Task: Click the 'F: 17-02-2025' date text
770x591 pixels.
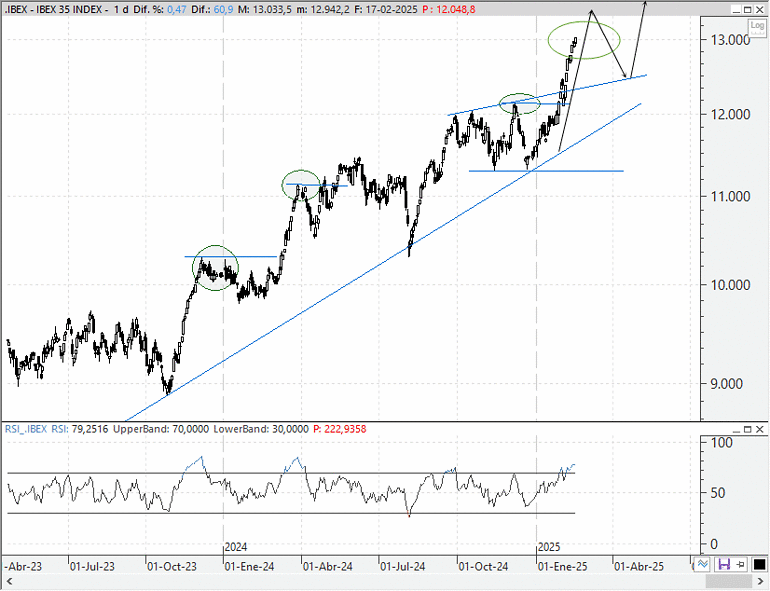Action: [x=385, y=9]
